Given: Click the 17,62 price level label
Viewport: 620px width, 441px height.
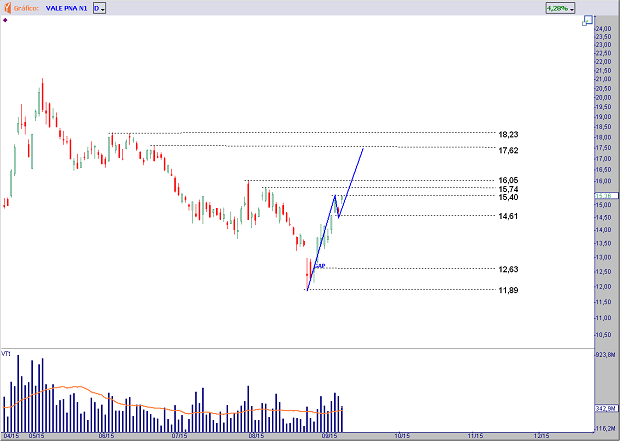Looking at the screenshot, I should (507, 150).
